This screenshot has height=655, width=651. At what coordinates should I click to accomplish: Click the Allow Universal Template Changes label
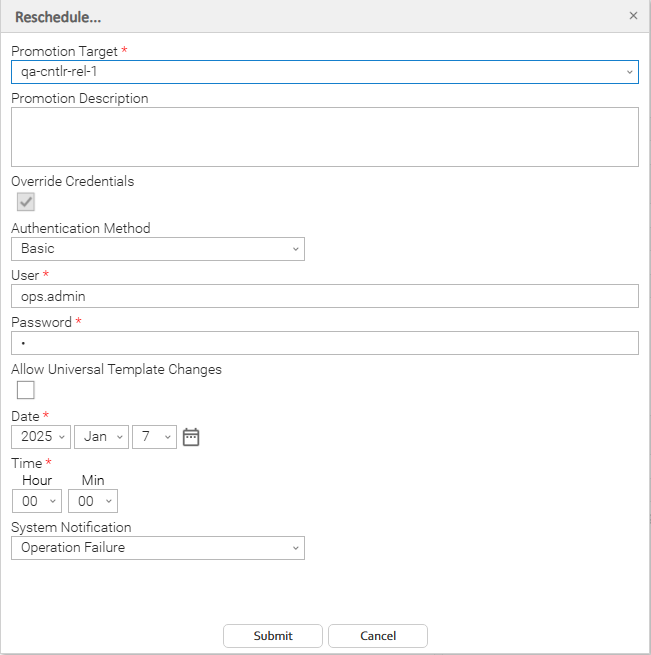[116, 369]
